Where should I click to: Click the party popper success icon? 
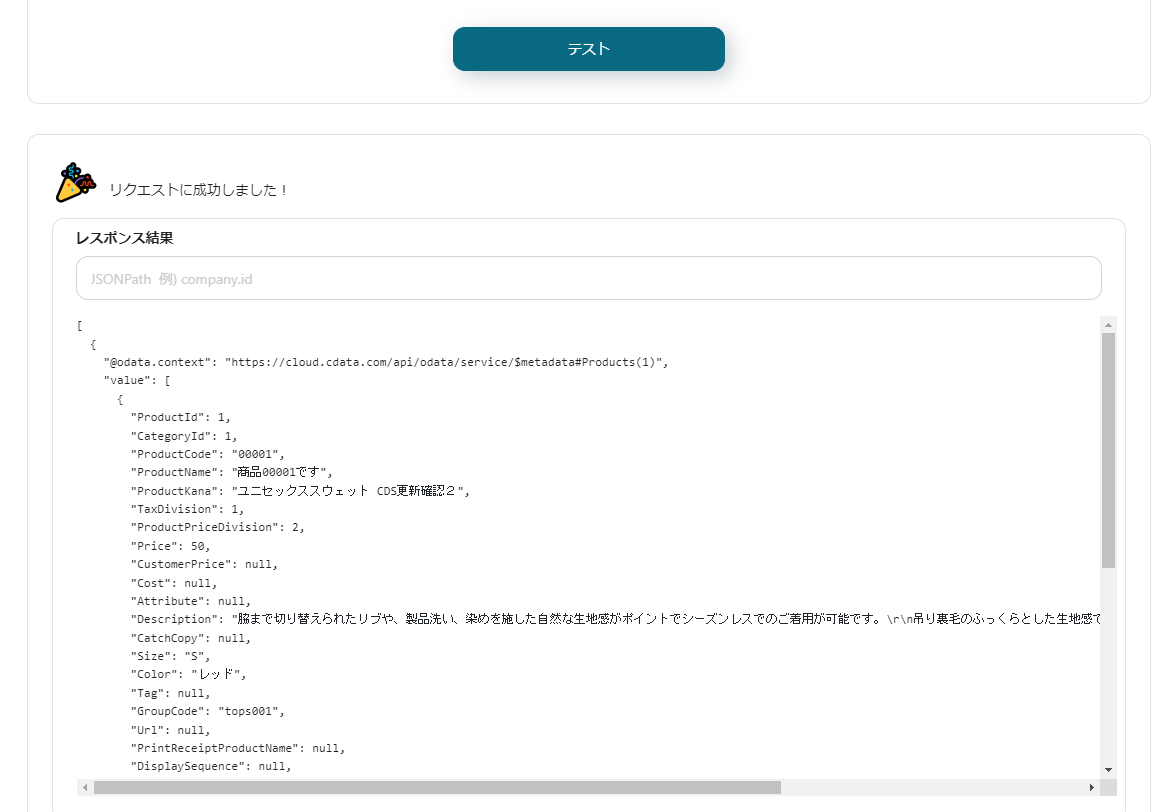75,182
